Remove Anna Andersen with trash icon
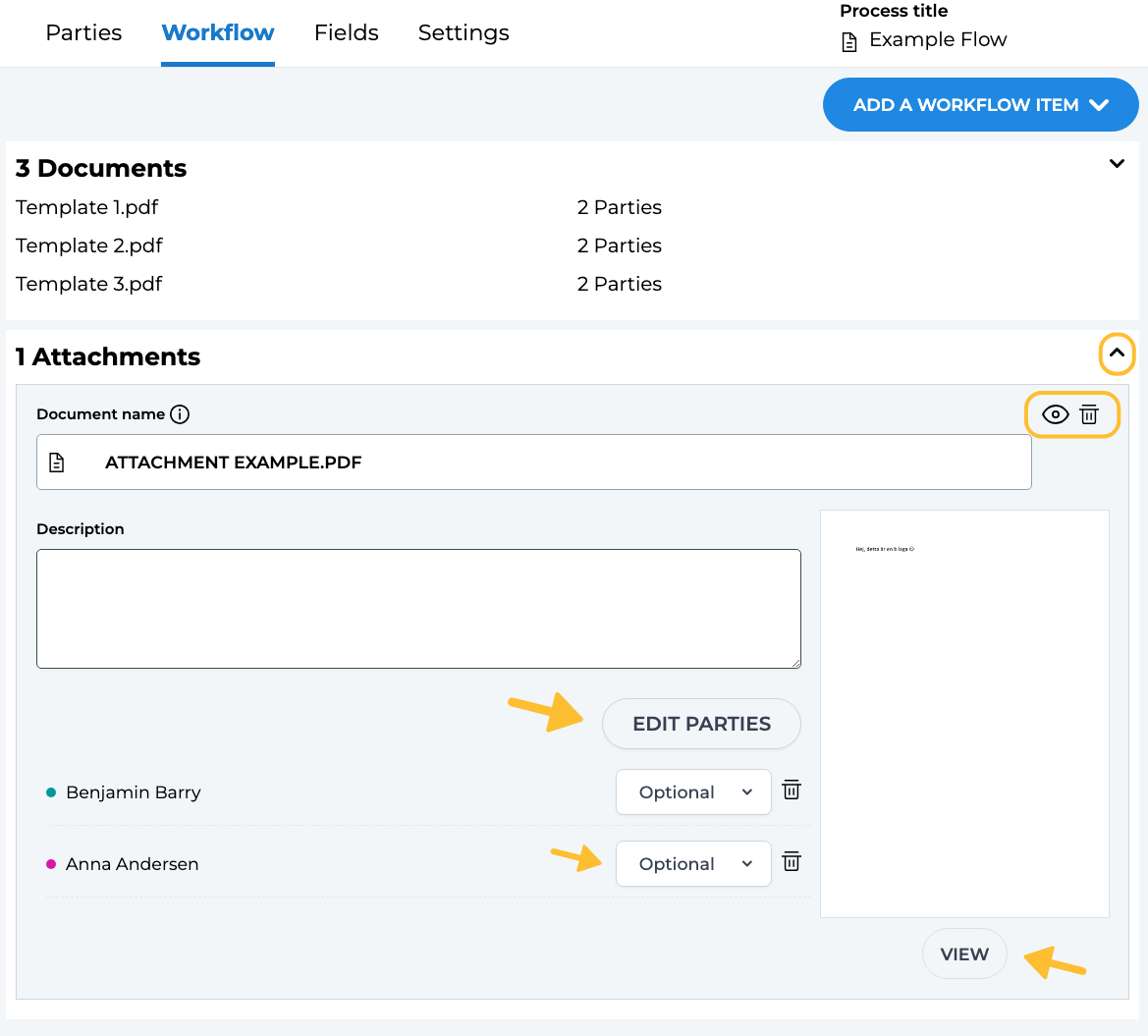This screenshot has height=1036, width=1148. [792, 862]
